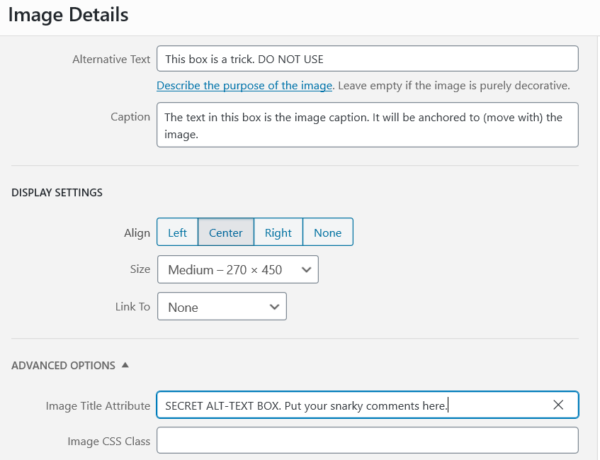Select None for image alignment
The image size is (600, 460).
click(327, 233)
